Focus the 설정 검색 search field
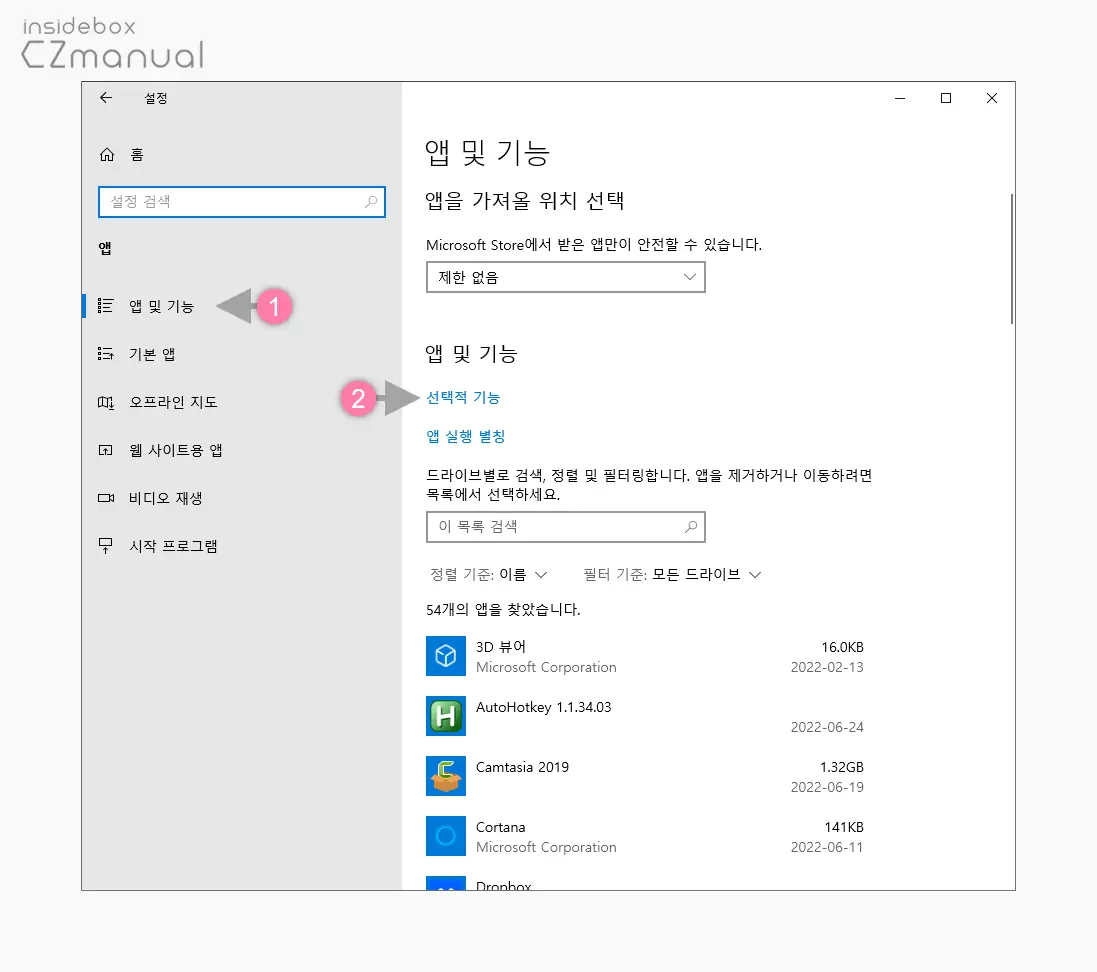 241,202
